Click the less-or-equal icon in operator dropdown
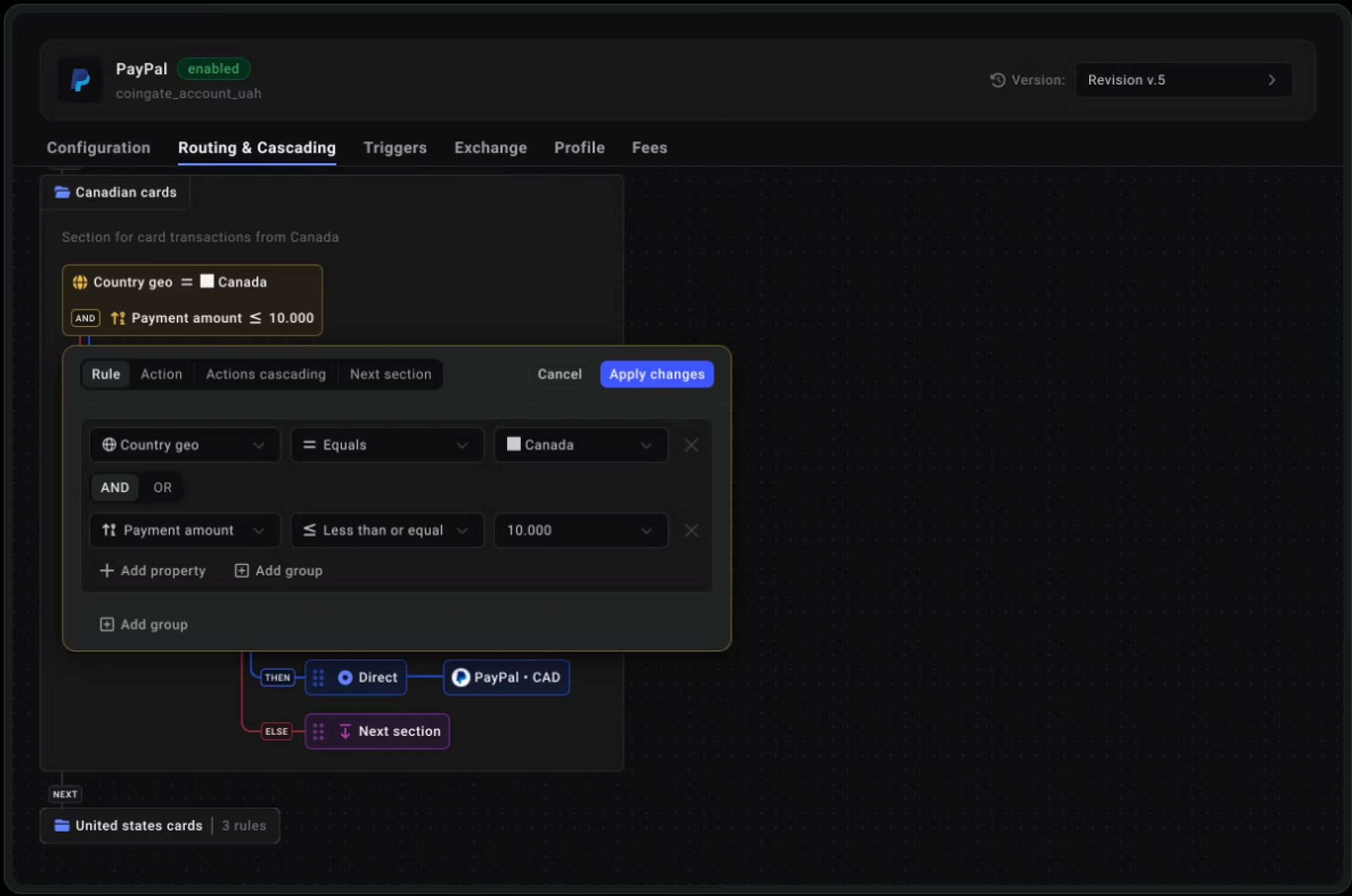Screen dimensions: 1352x896 click(309, 531)
